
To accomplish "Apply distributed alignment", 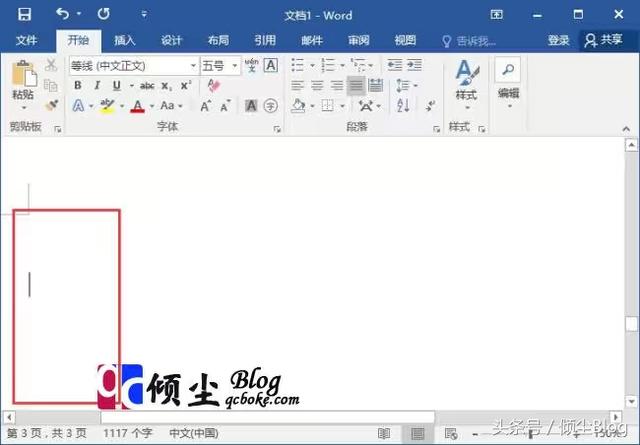I will (376, 85).
